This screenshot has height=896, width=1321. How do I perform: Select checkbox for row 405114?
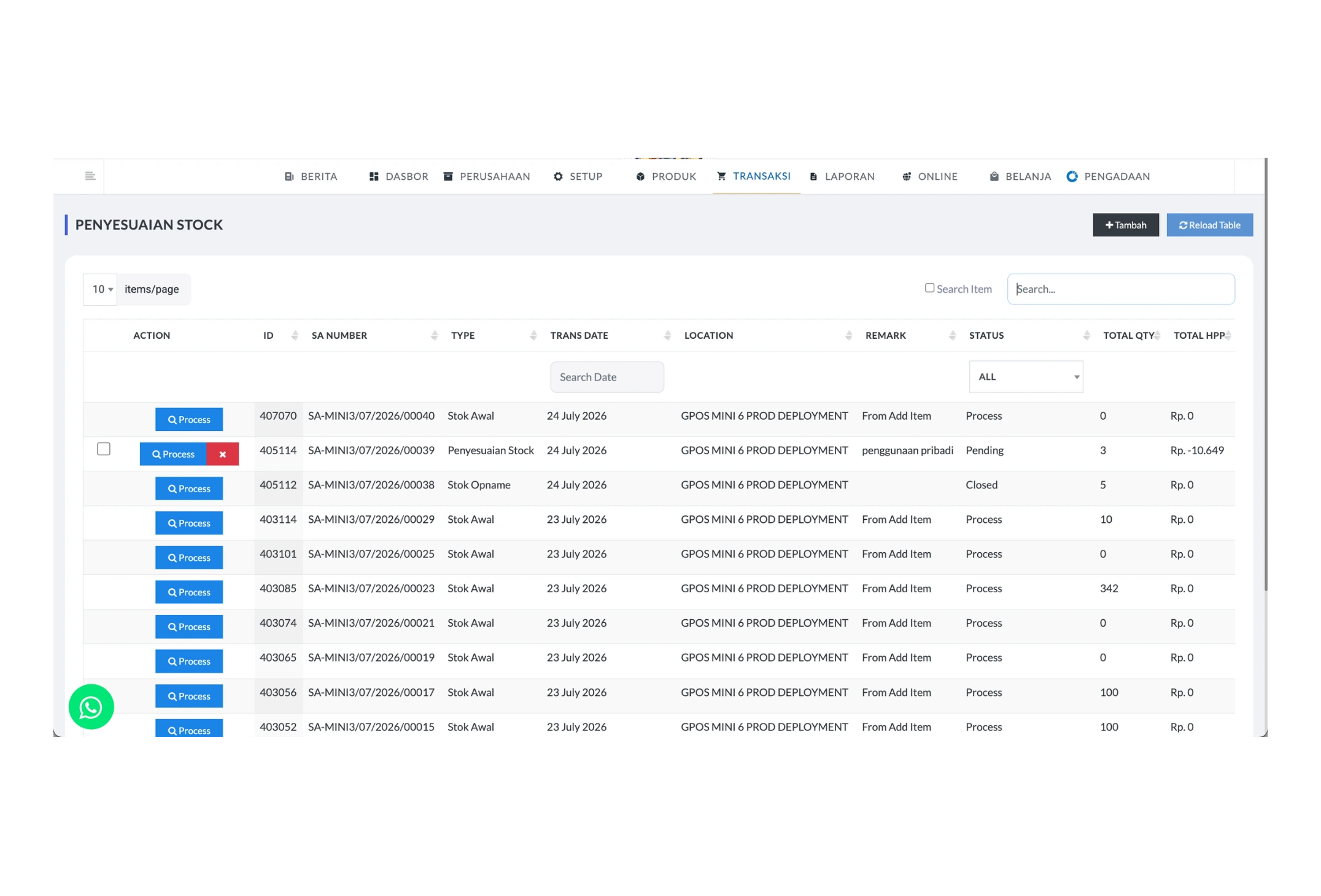point(104,449)
